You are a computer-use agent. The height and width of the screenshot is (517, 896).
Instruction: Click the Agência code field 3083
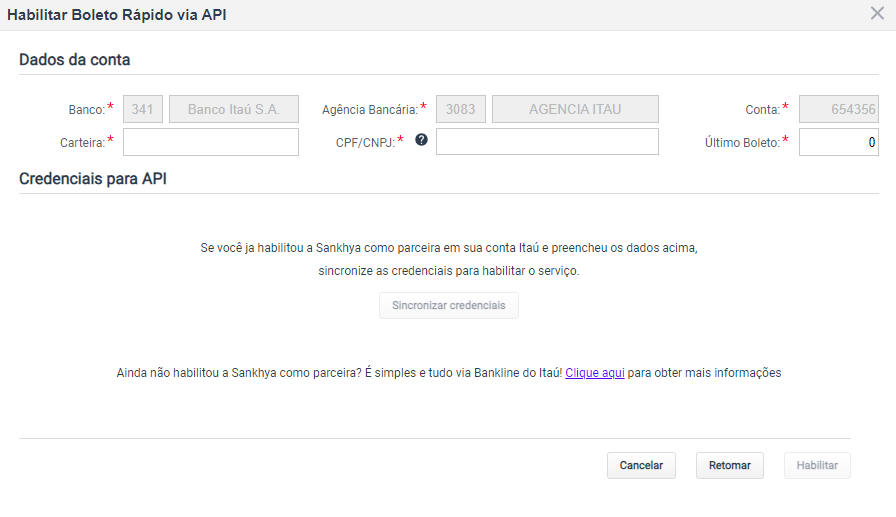click(x=461, y=109)
